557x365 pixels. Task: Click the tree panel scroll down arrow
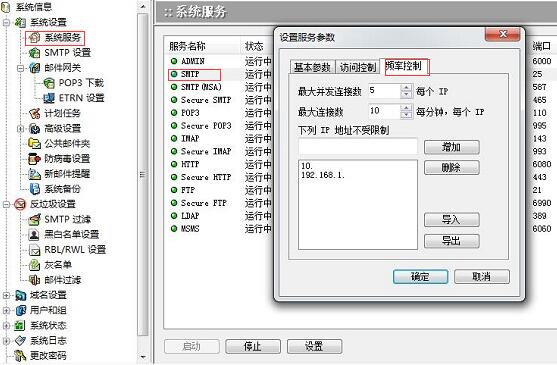[143, 356]
